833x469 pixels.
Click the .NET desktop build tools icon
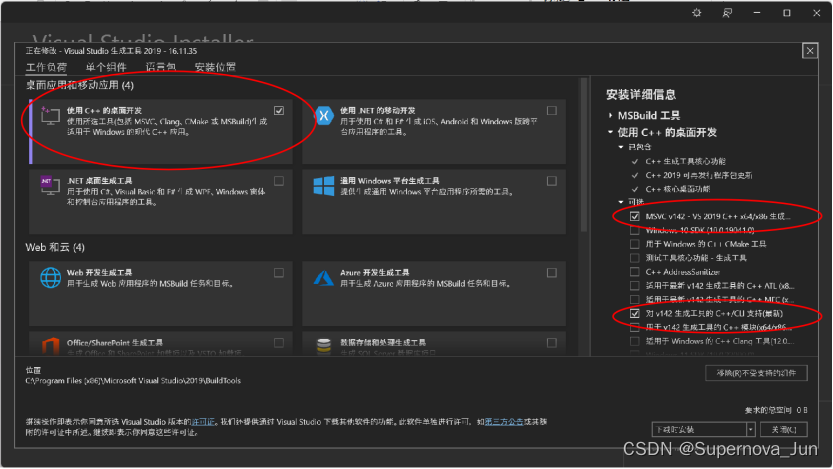(50, 185)
